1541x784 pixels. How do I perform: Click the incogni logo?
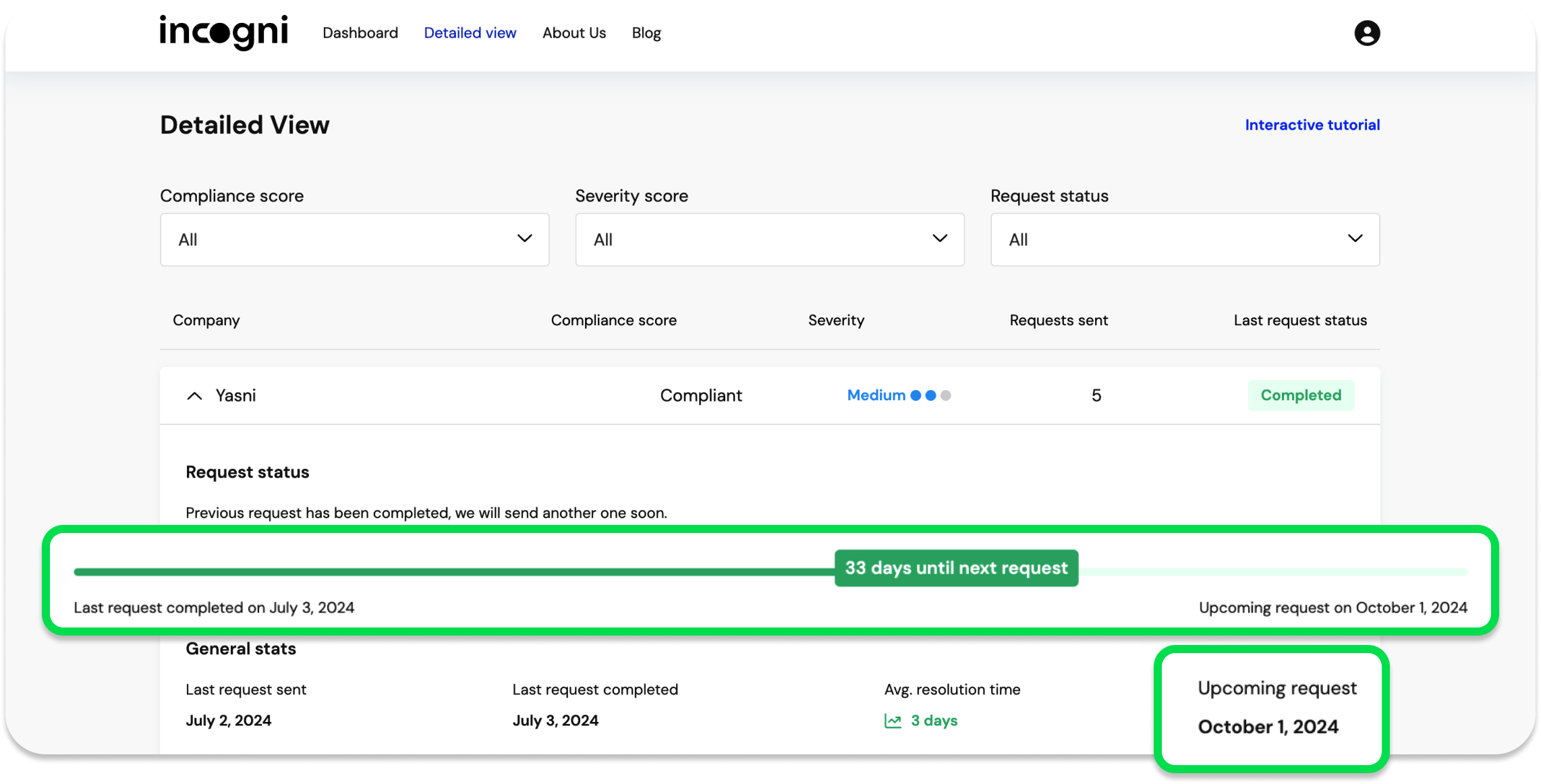[223, 32]
